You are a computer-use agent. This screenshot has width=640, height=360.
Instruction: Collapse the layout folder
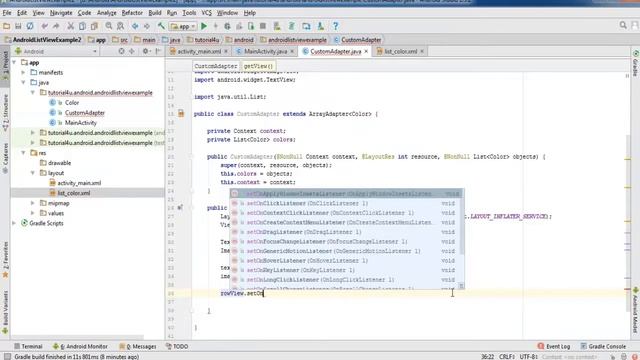point(33,173)
